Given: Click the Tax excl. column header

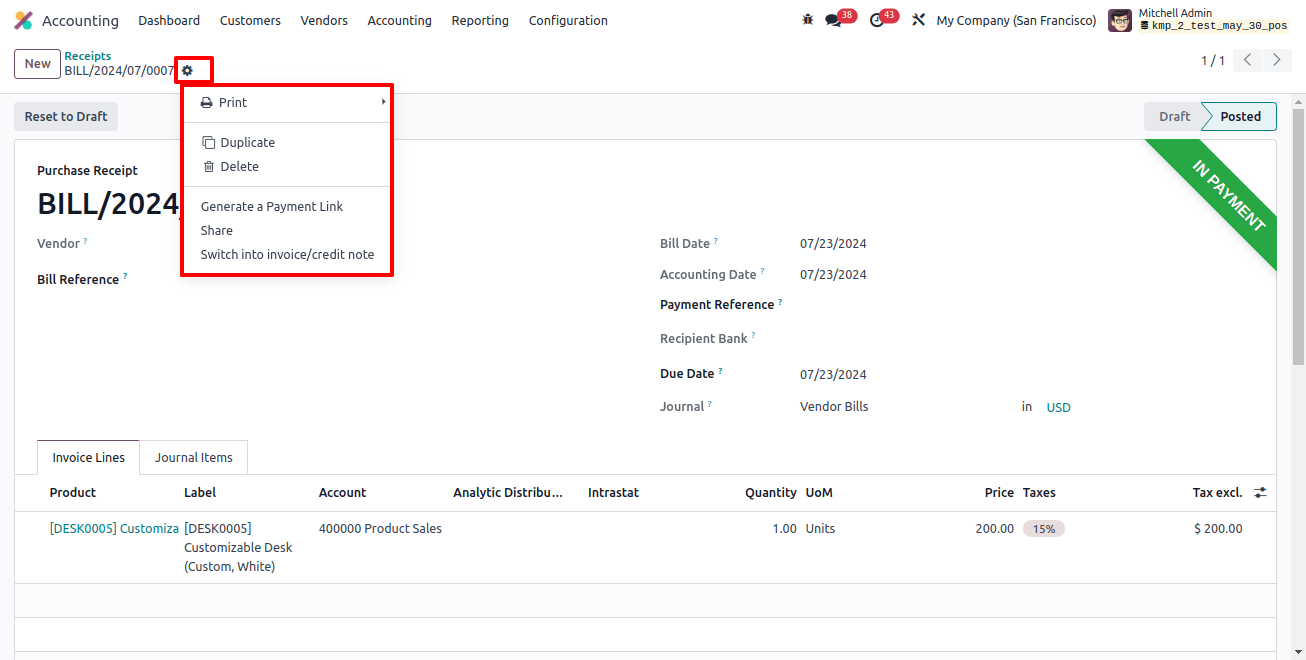Looking at the screenshot, I should tap(1217, 492).
